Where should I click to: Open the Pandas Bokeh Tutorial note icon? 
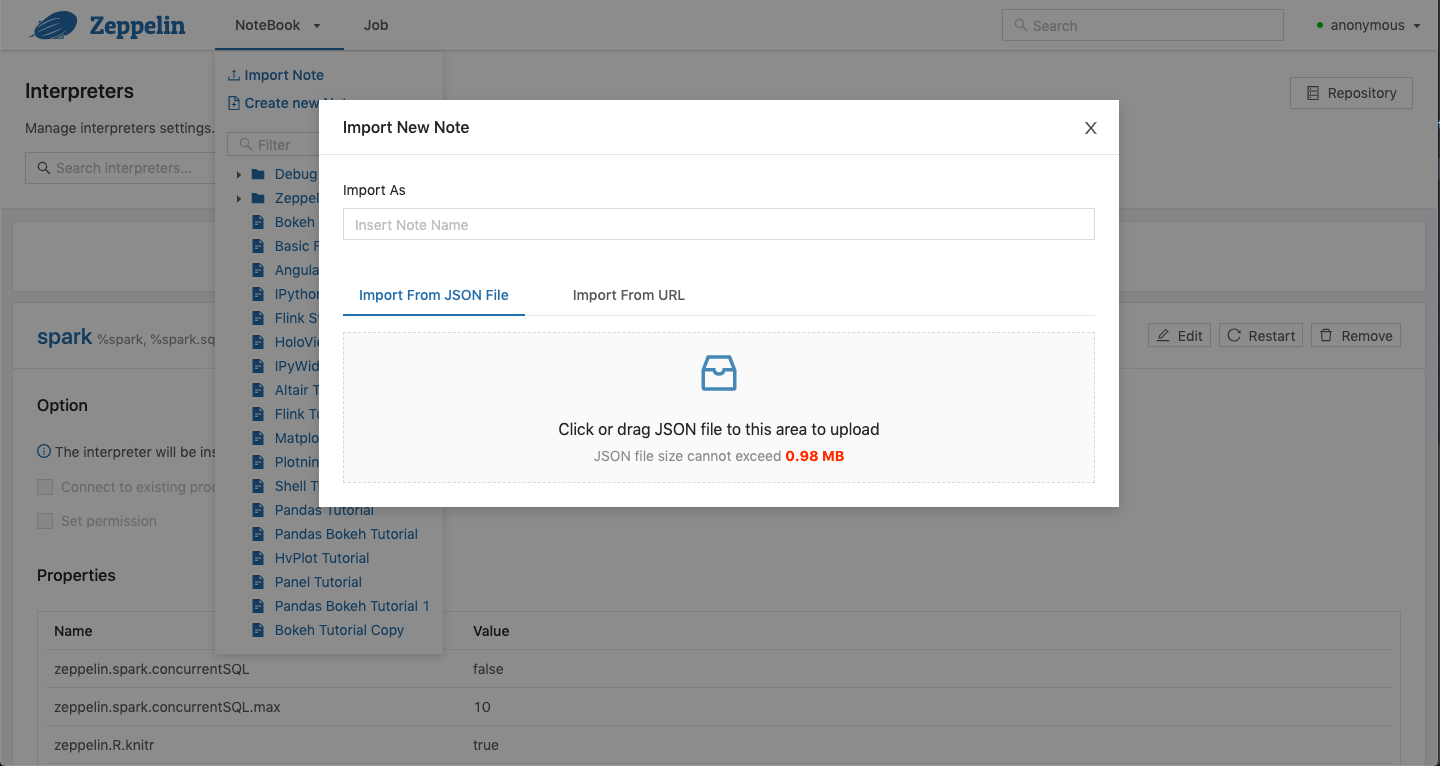pos(258,534)
